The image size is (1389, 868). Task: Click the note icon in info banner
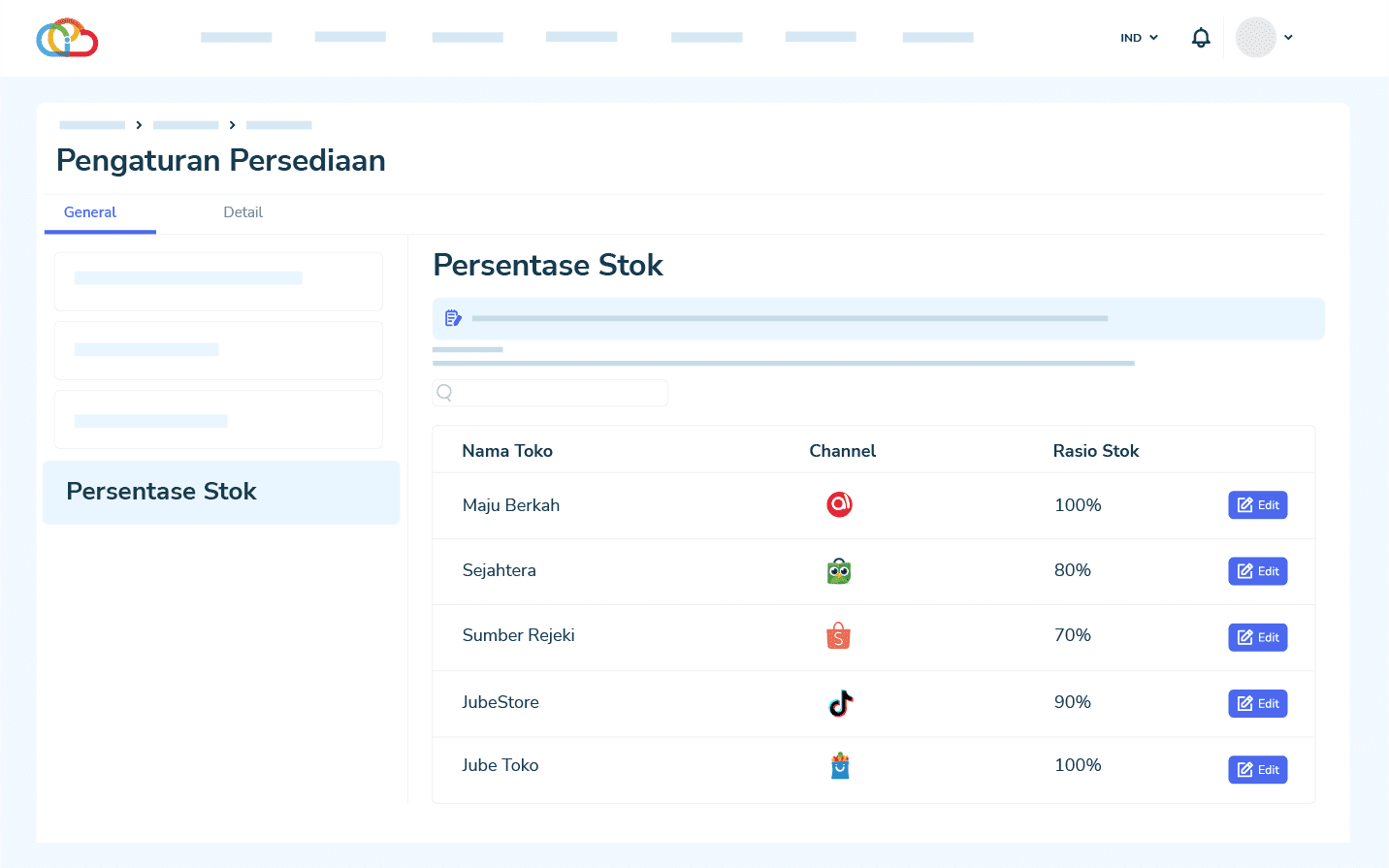click(453, 318)
